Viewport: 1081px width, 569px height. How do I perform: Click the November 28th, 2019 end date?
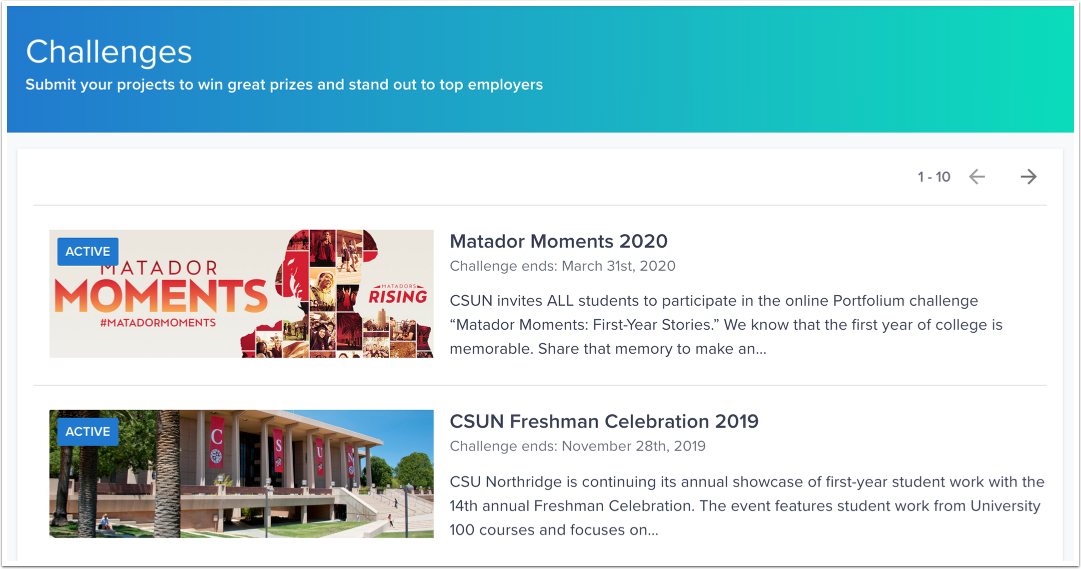coord(577,446)
